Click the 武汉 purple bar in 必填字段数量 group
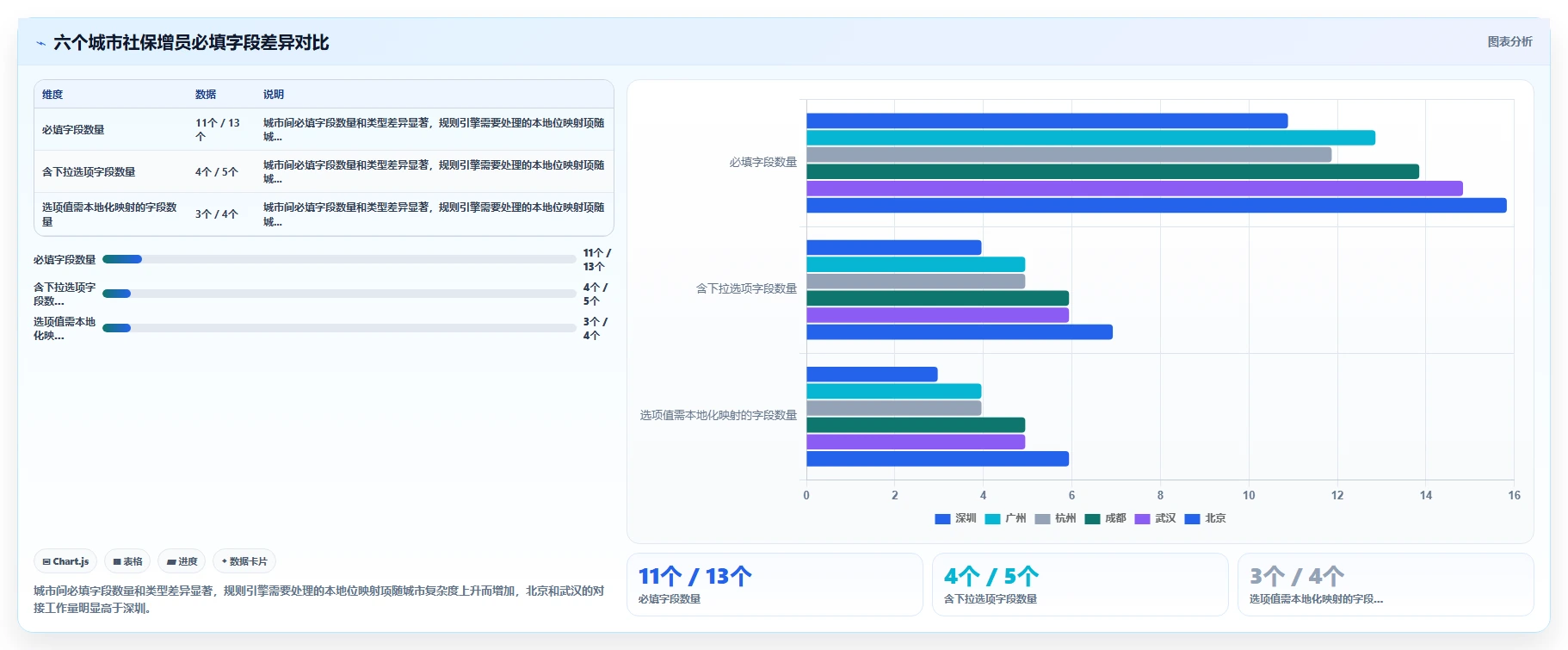This screenshot has height=650, width=1568. tap(1134, 189)
